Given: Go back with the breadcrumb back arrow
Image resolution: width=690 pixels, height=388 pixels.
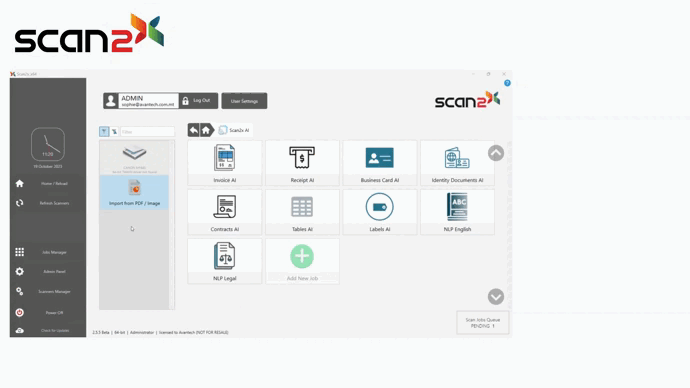Looking at the screenshot, I should 194,130.
